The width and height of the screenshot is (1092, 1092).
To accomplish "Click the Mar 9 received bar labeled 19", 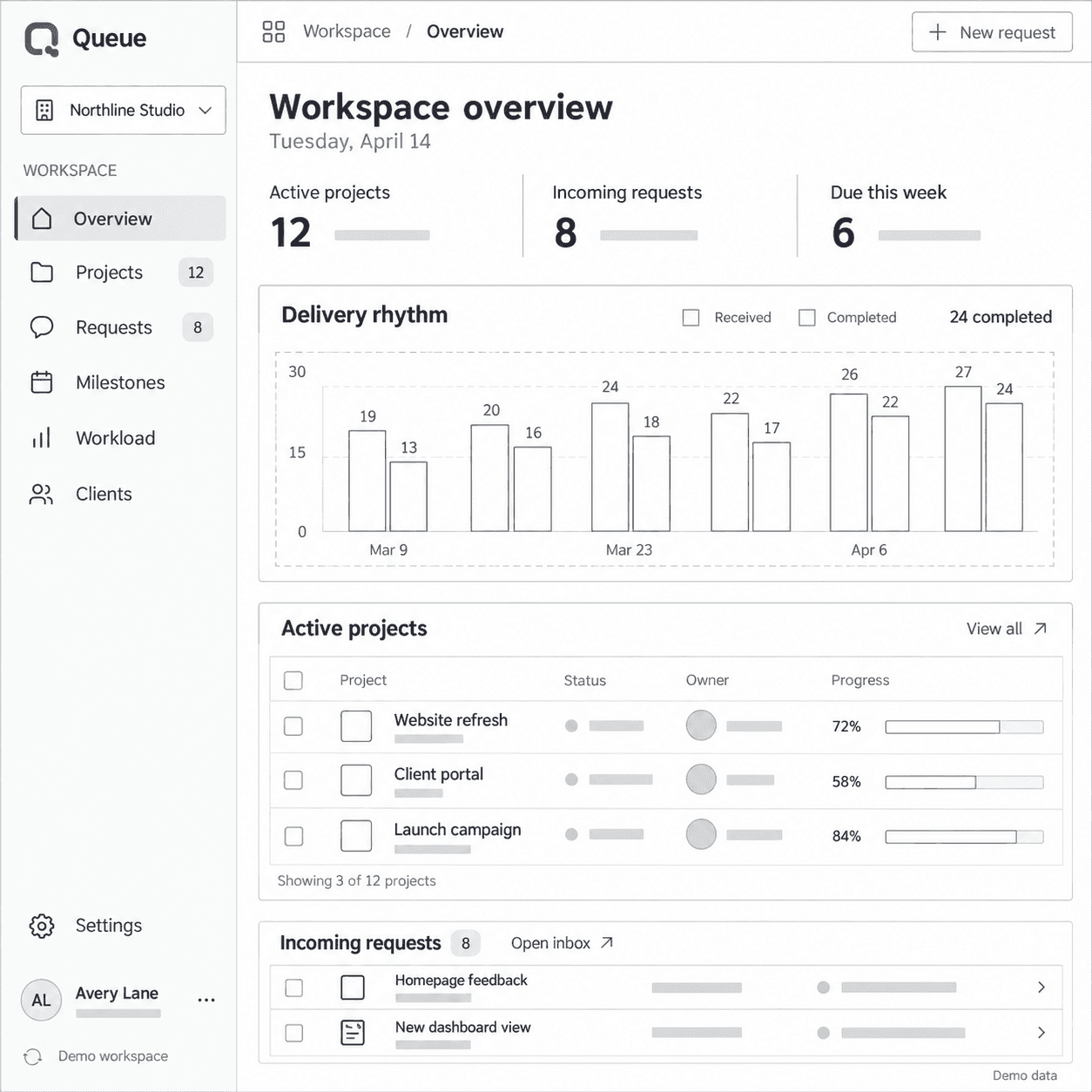I will coord(367,481).
